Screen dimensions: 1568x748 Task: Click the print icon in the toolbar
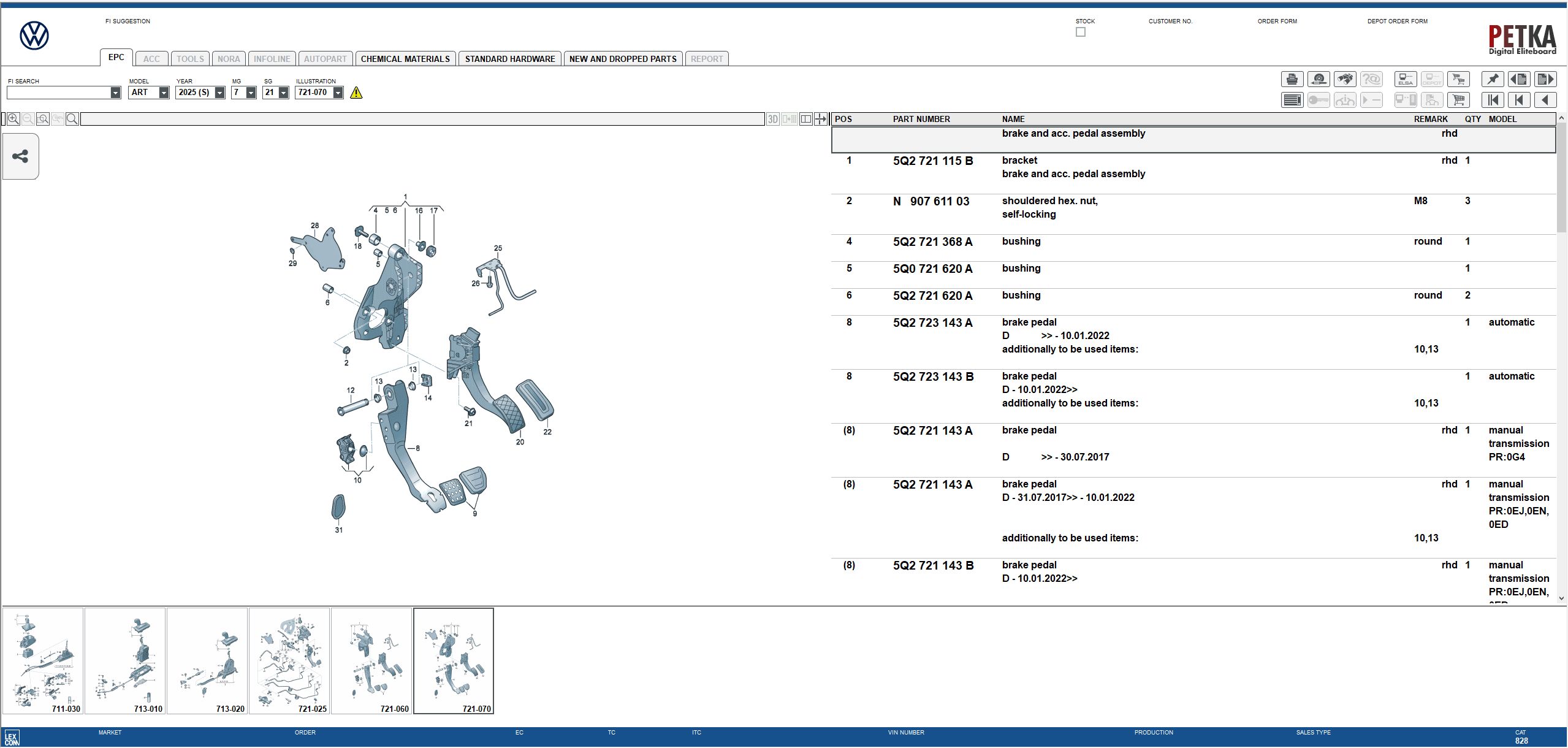(1292, 79)
